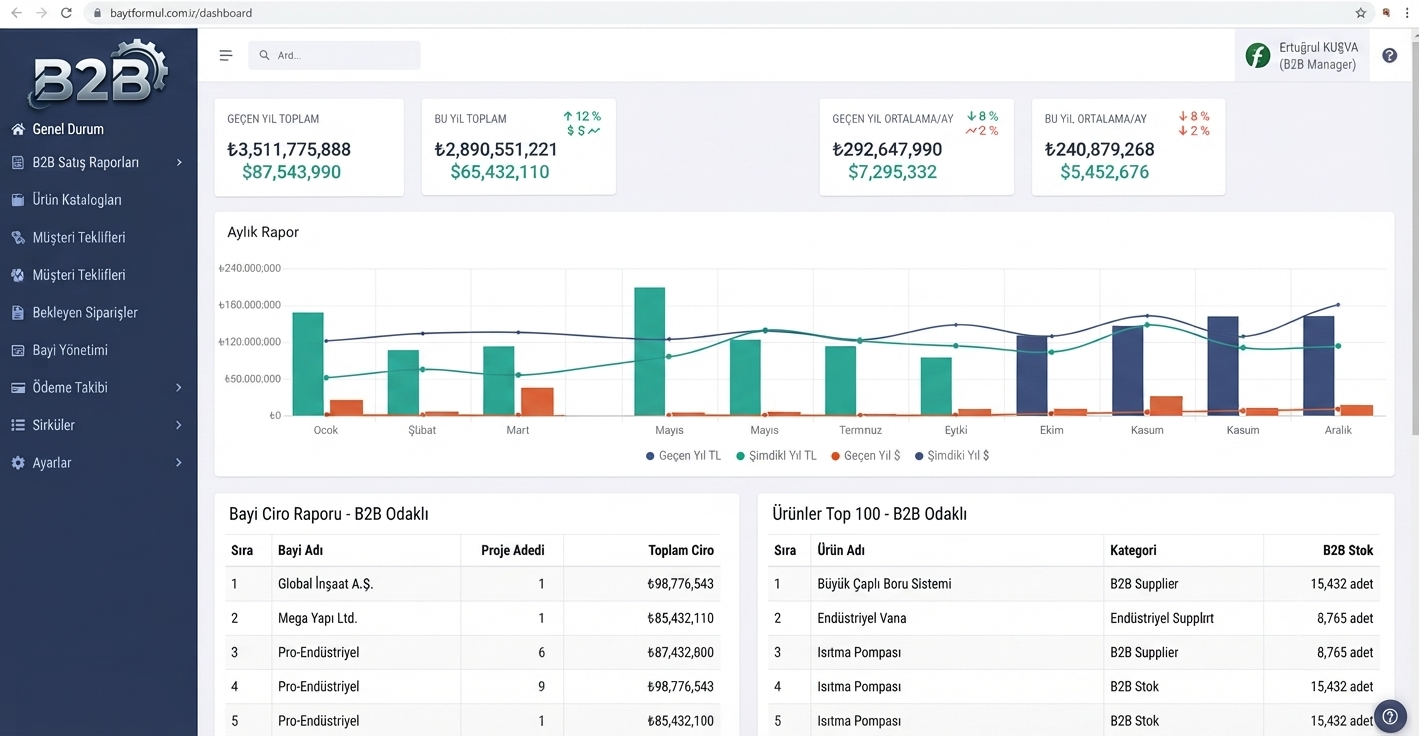Image resolution: width=1419 pixels, height=736 pixels.
Task: Click the home icon beside Genel Durum
Action: pyautogui.click(x=18, y=129)
